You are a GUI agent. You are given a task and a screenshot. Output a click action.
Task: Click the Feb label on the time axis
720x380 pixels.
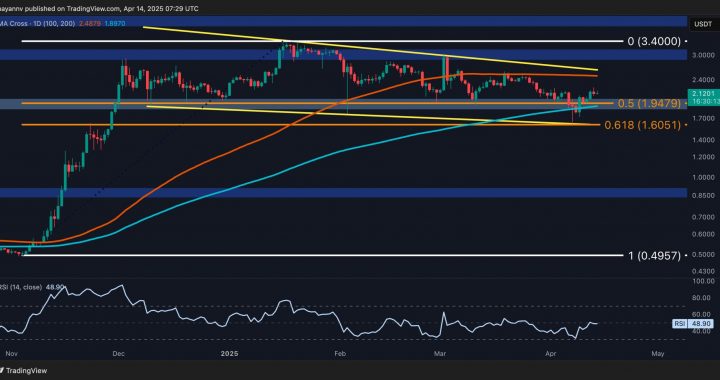click(339, 353)
